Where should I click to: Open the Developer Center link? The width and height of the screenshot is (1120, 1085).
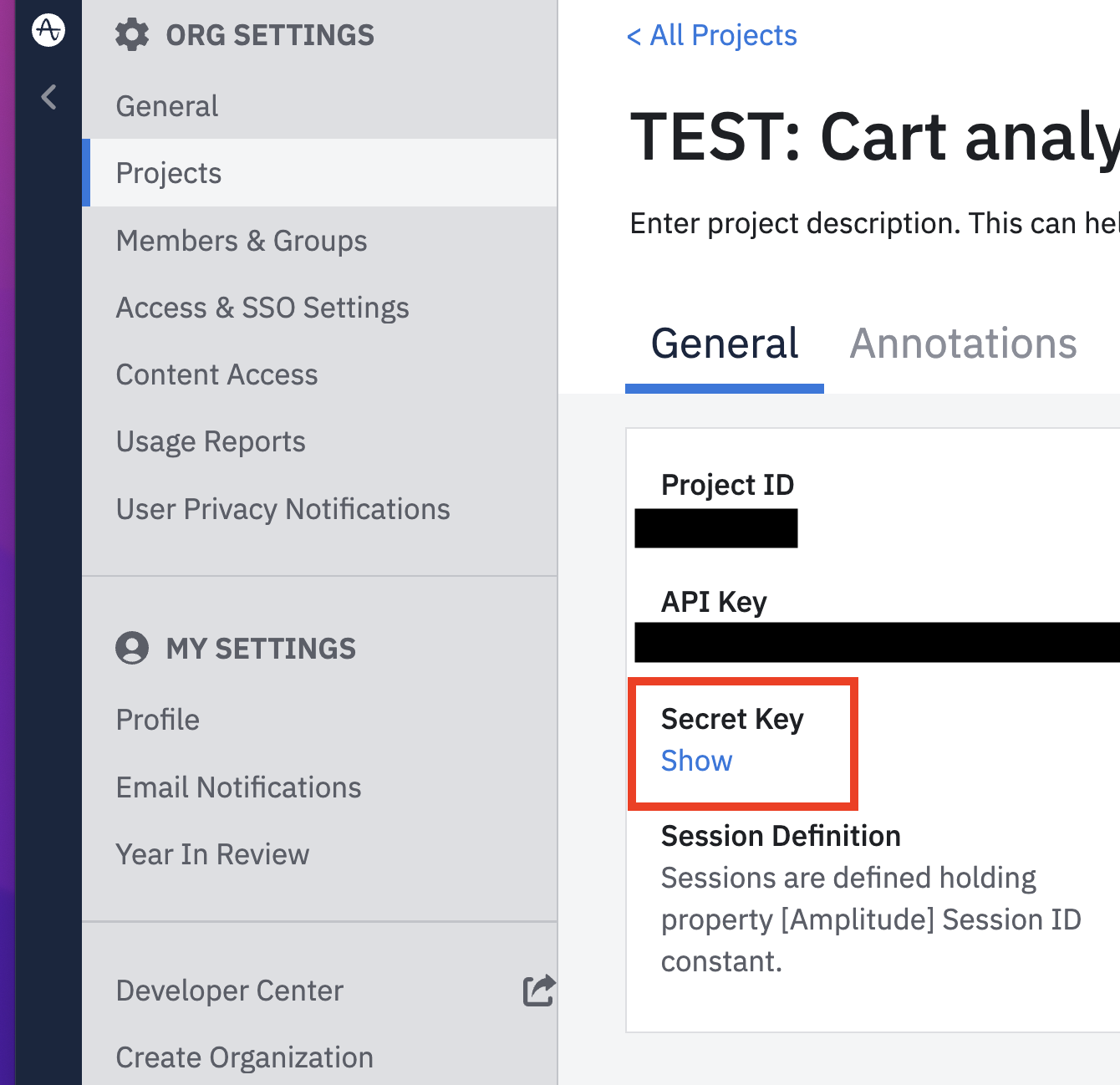point(230,991)
